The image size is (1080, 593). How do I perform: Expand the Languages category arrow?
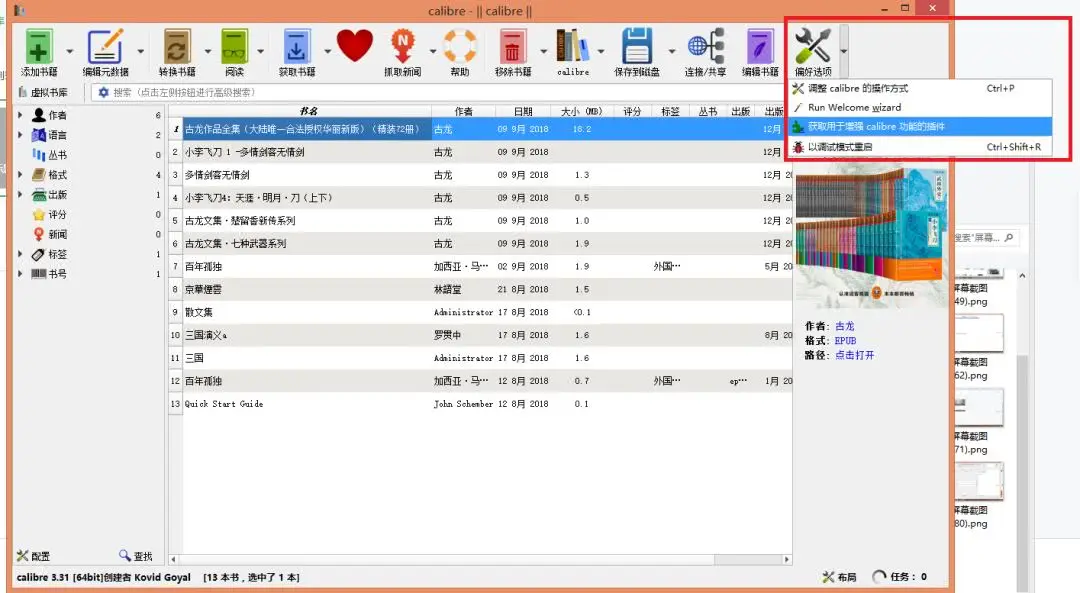tap(20, 135)
